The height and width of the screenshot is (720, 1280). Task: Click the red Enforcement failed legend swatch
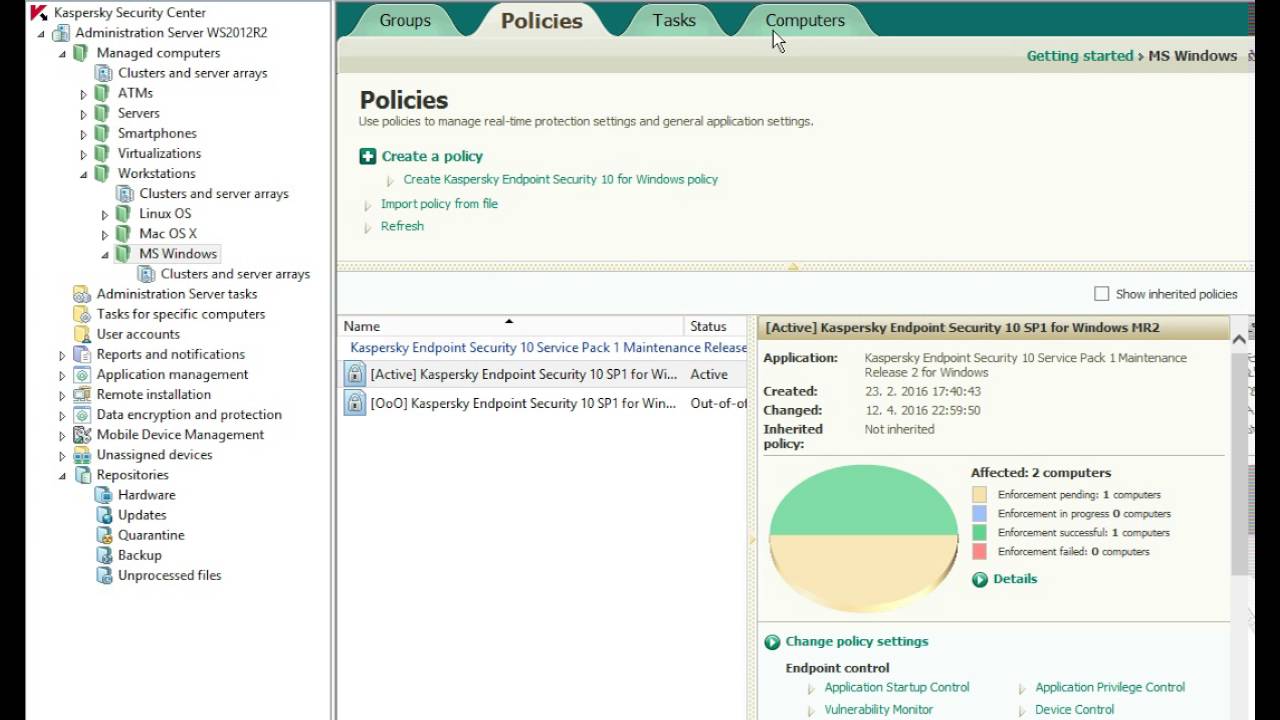[979, 552]
